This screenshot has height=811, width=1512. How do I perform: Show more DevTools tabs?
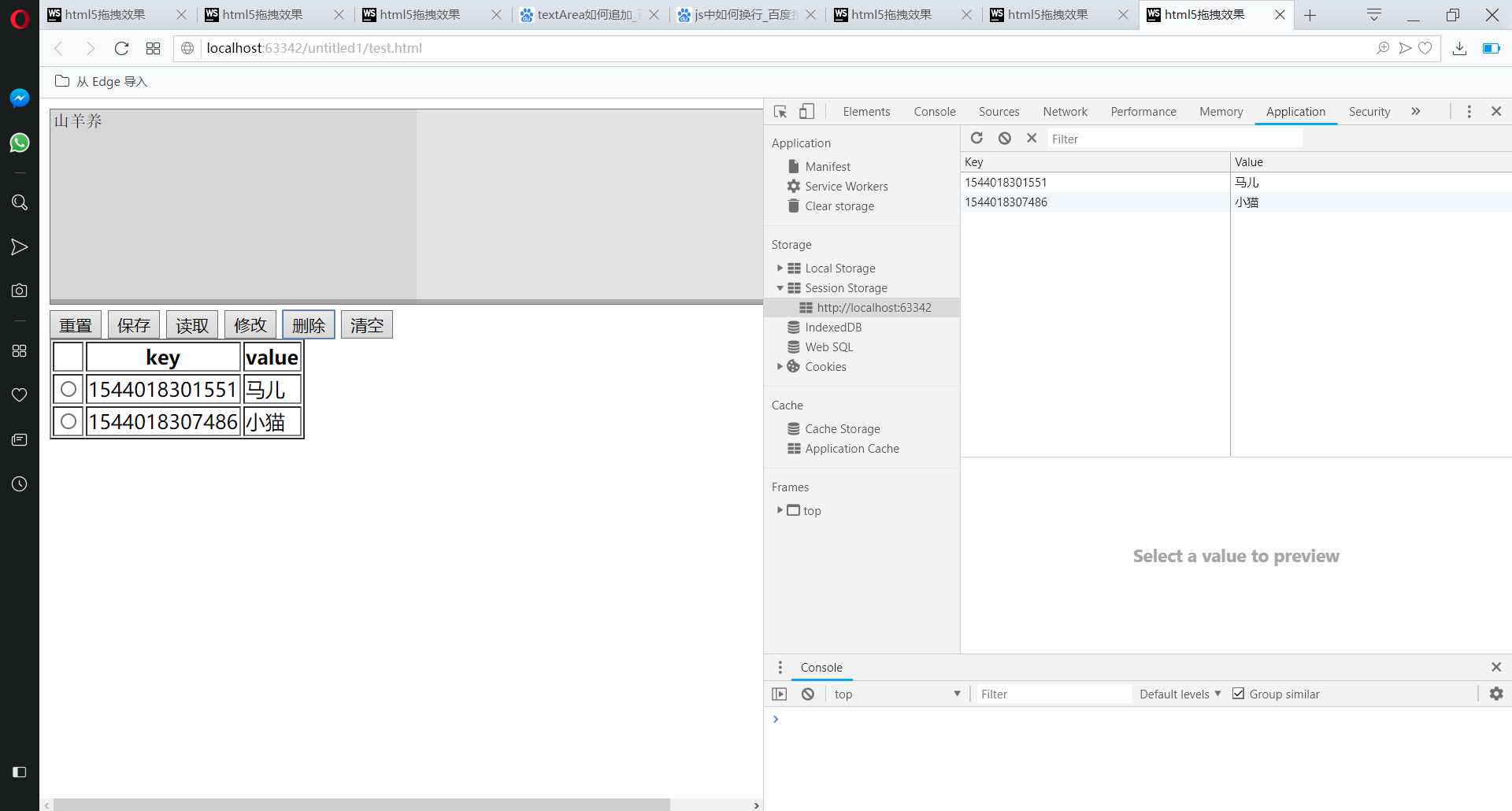point(1416,112)
